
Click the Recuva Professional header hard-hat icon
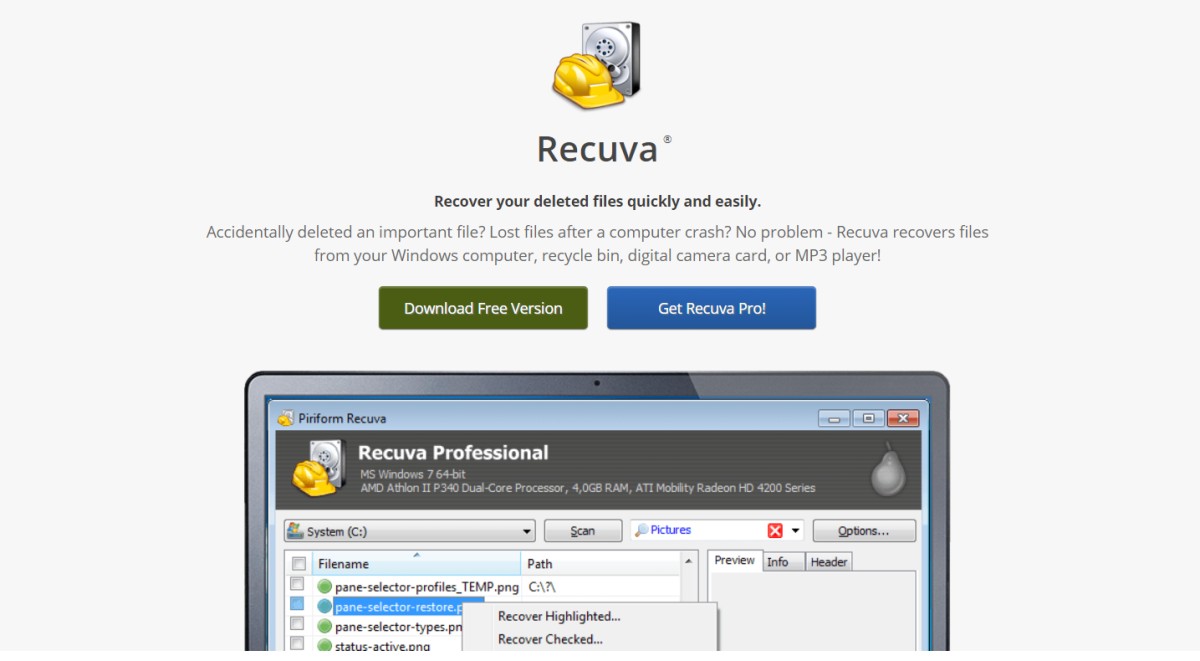point(320,468)
